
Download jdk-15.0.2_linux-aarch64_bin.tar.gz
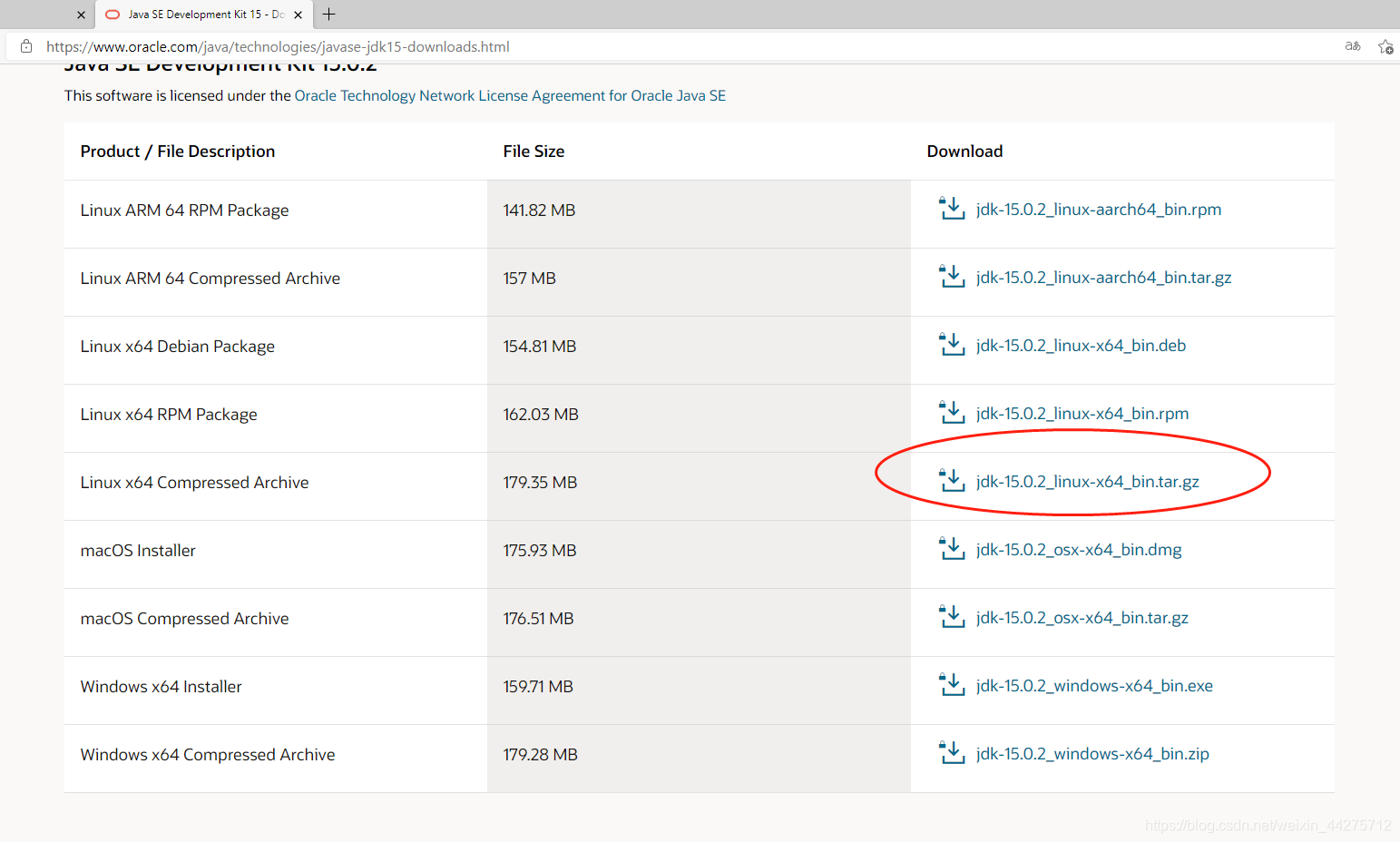[x=1104, y=278]
